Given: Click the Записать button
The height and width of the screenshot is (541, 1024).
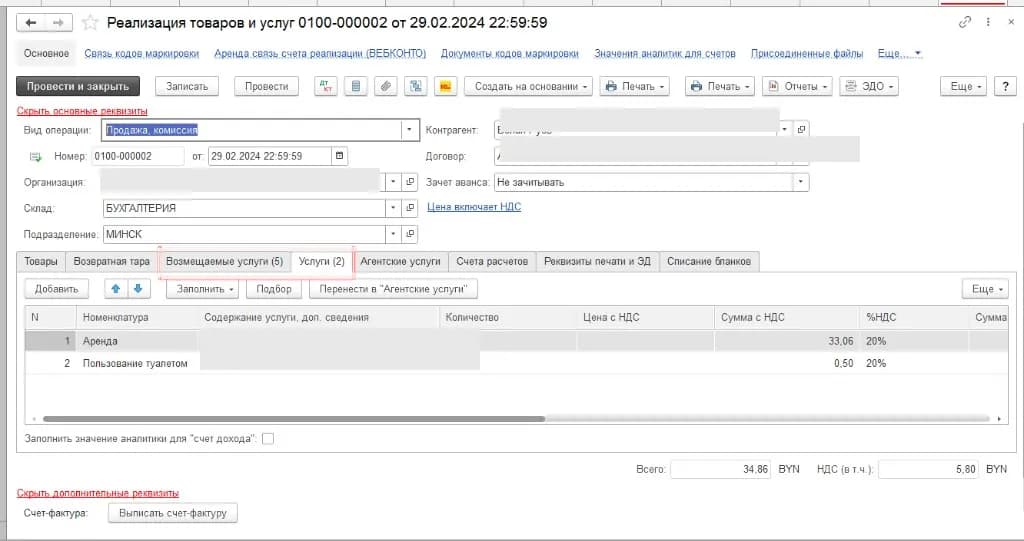Looking at the screenshot, I should click(187, 86).
